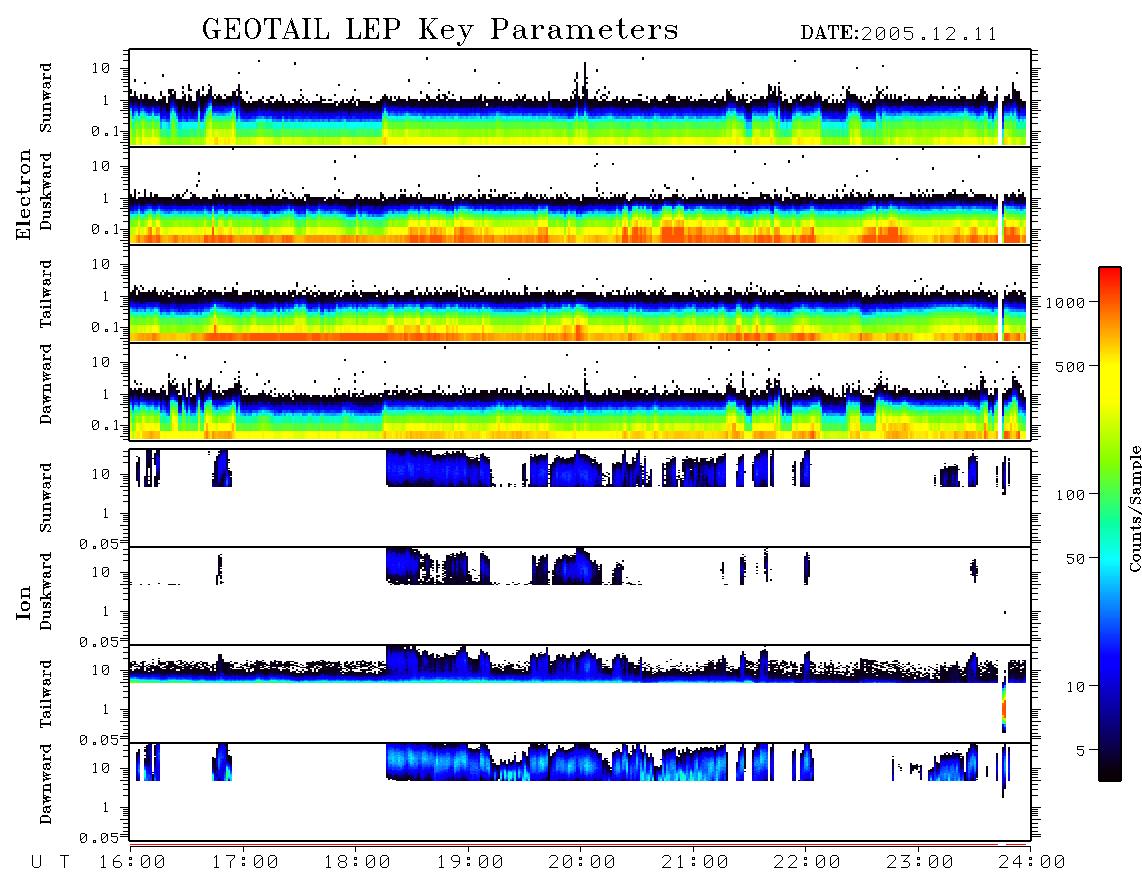This screenshot has width=1142, height=880.
Task: Click the Ion group axis label
Action: [x=24, y=603]
